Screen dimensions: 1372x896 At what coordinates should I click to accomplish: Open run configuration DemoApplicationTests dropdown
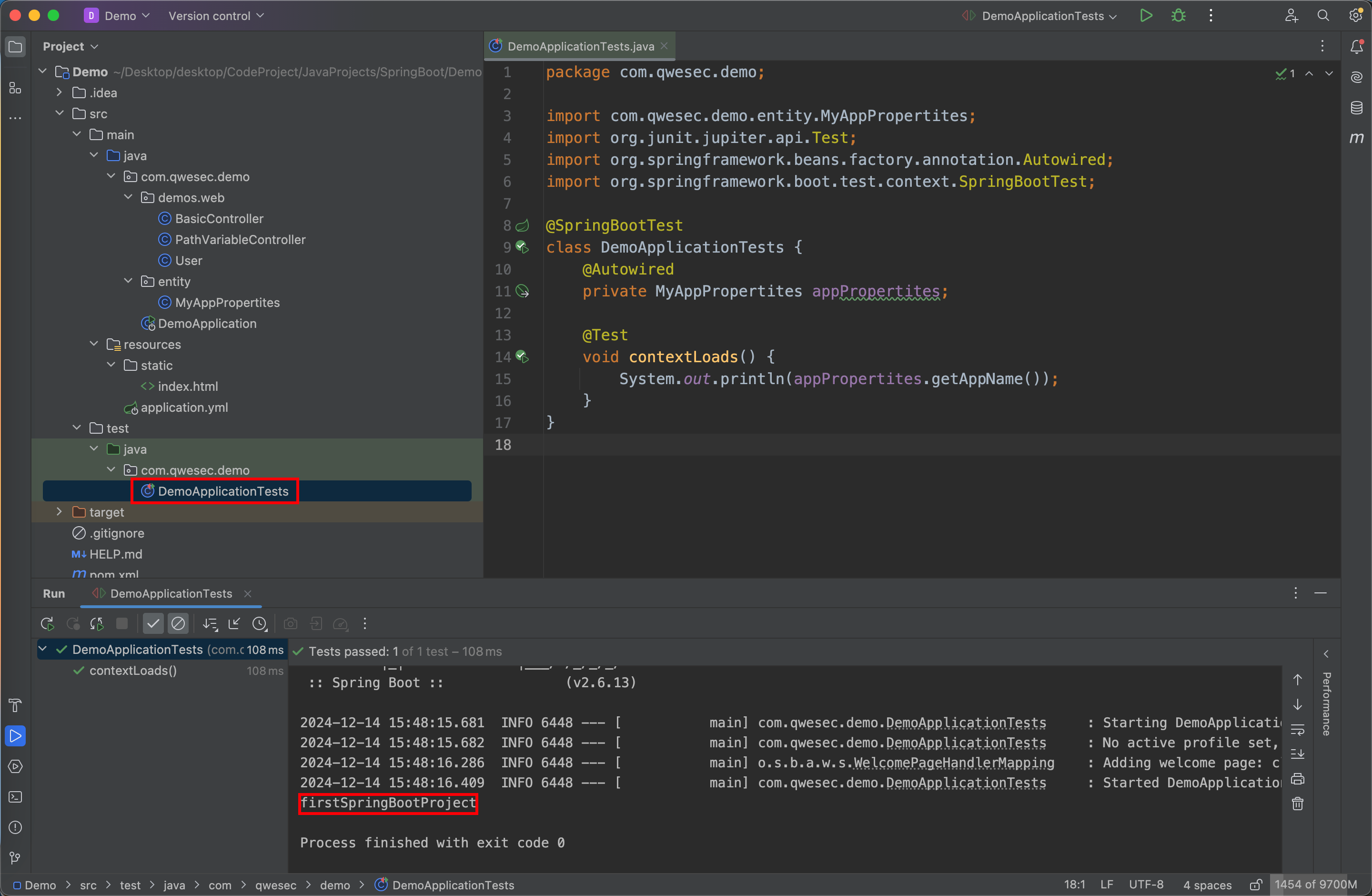1039,16
